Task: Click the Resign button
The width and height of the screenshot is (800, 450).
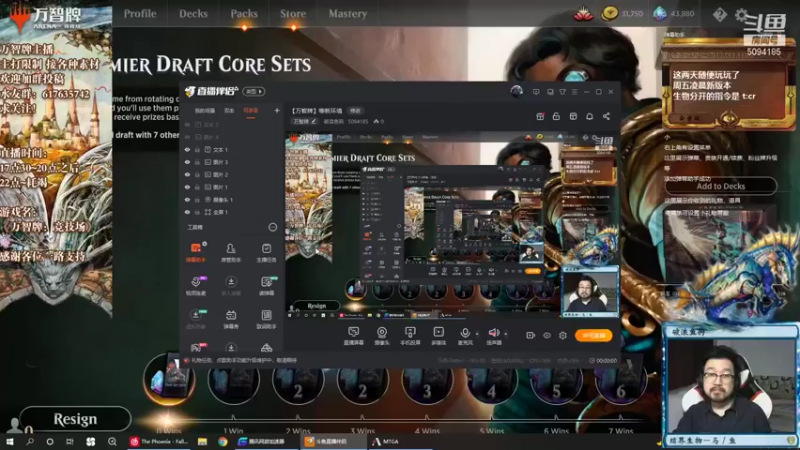Action: tap(75, 419)
